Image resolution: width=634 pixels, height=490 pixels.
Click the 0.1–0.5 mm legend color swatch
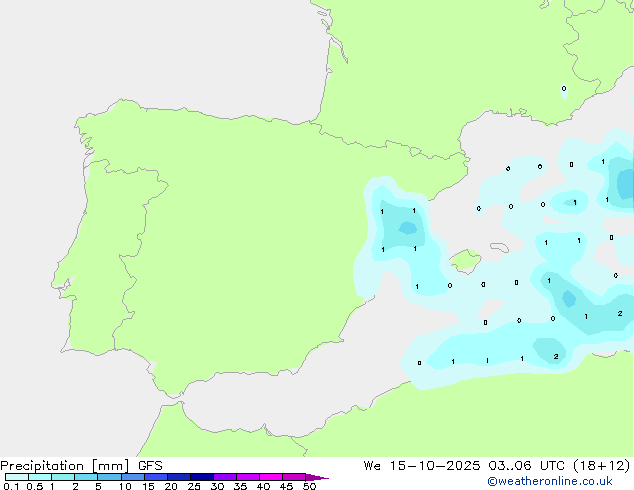pyautogui.click(x=17, y=477)
